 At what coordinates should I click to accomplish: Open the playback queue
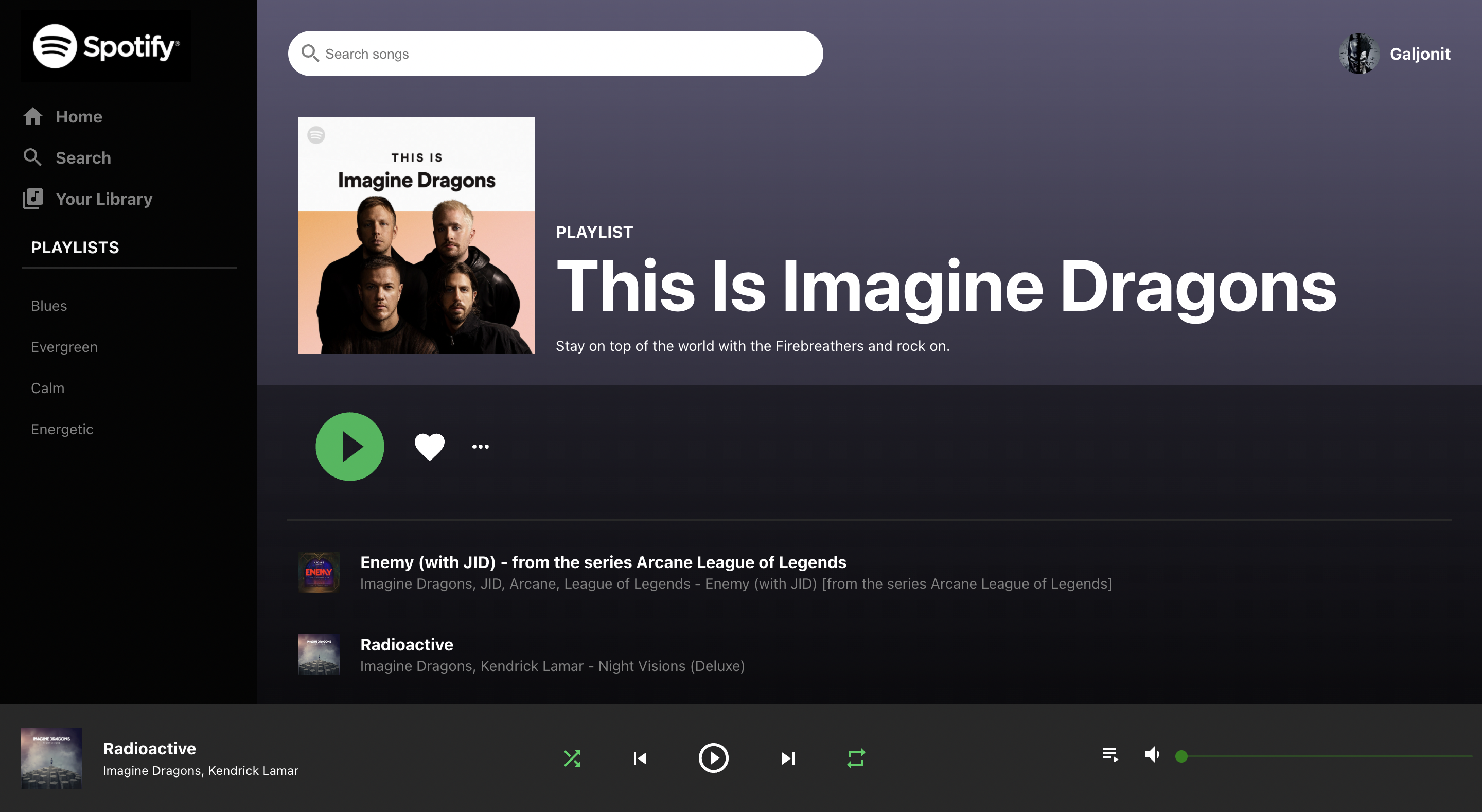[x=1110, y=755]
